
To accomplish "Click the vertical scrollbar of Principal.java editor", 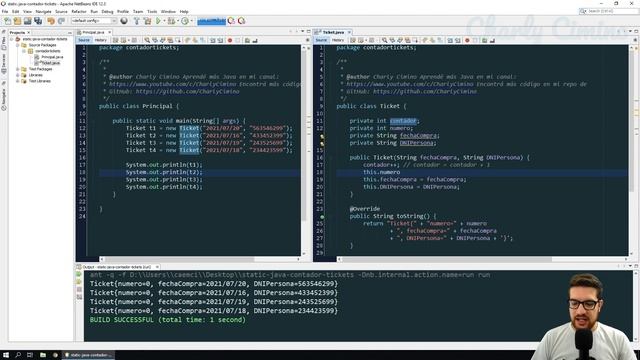I will [x=304, y=150].
